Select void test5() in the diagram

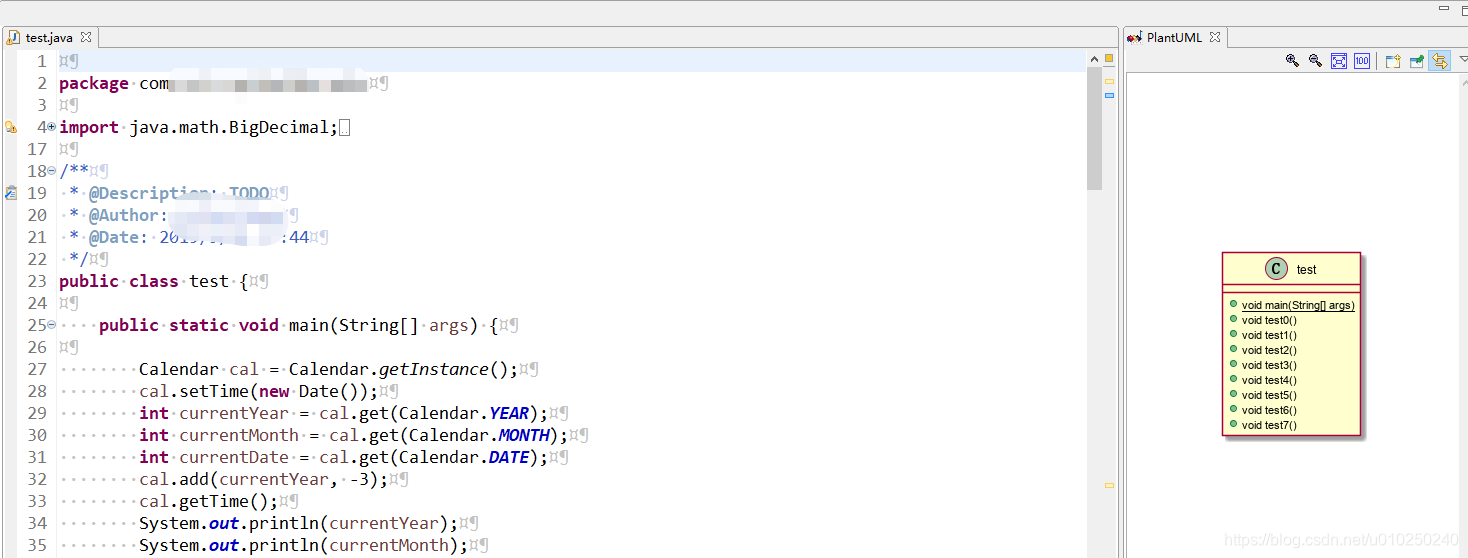point(1269,395)
